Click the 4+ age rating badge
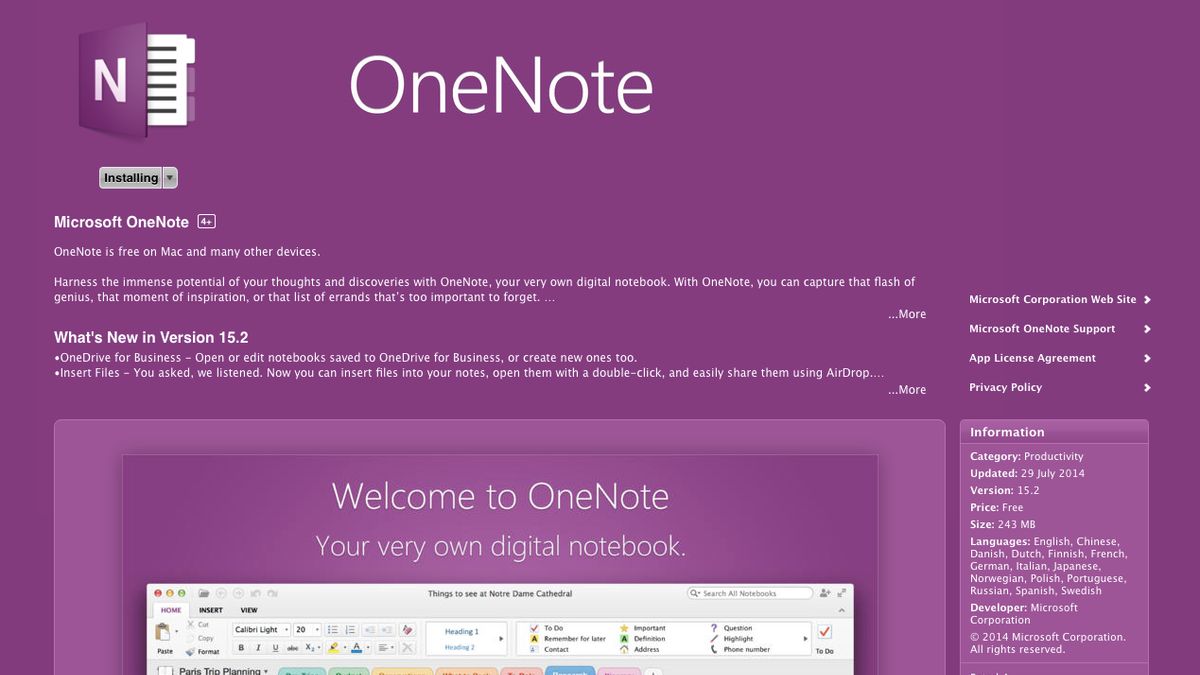The image size is (1200, 675). 206,221
